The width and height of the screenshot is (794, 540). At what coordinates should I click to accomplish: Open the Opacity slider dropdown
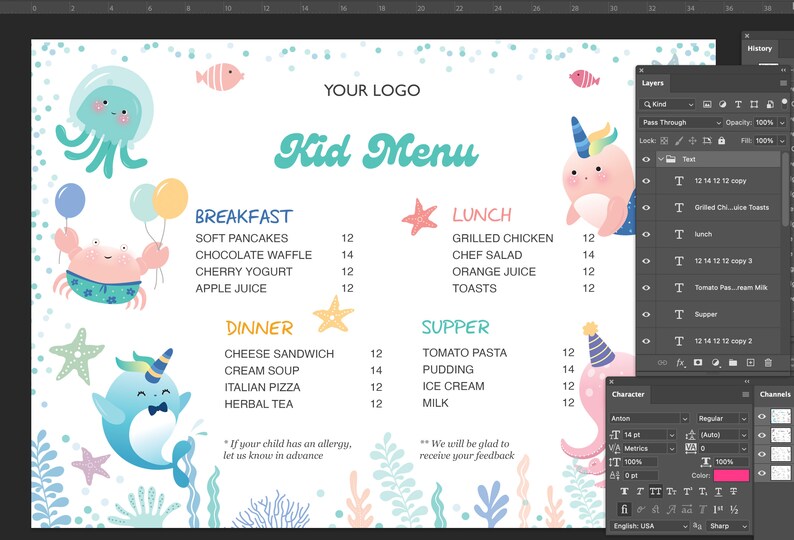(x=782, y=123)
